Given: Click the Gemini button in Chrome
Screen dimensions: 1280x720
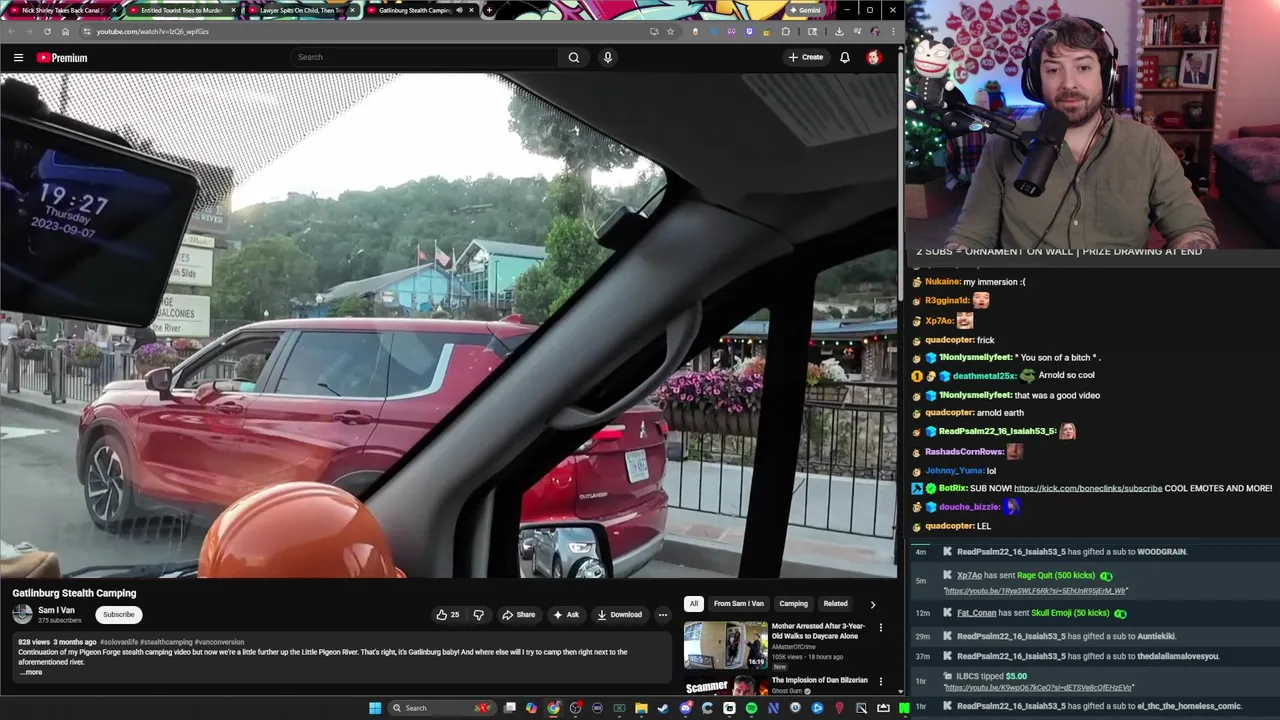Looking at the screenshot, I should pos(805,10).
